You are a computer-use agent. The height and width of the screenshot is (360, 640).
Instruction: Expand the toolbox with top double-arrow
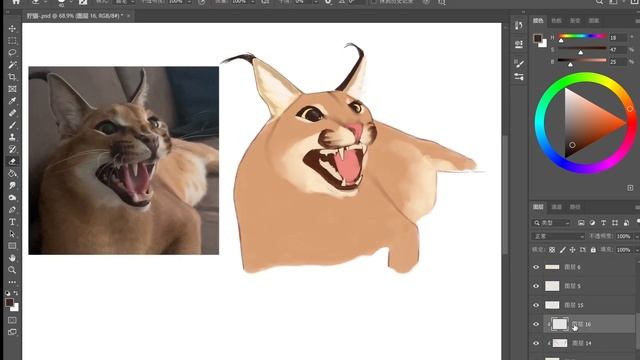tap(7, 12)
